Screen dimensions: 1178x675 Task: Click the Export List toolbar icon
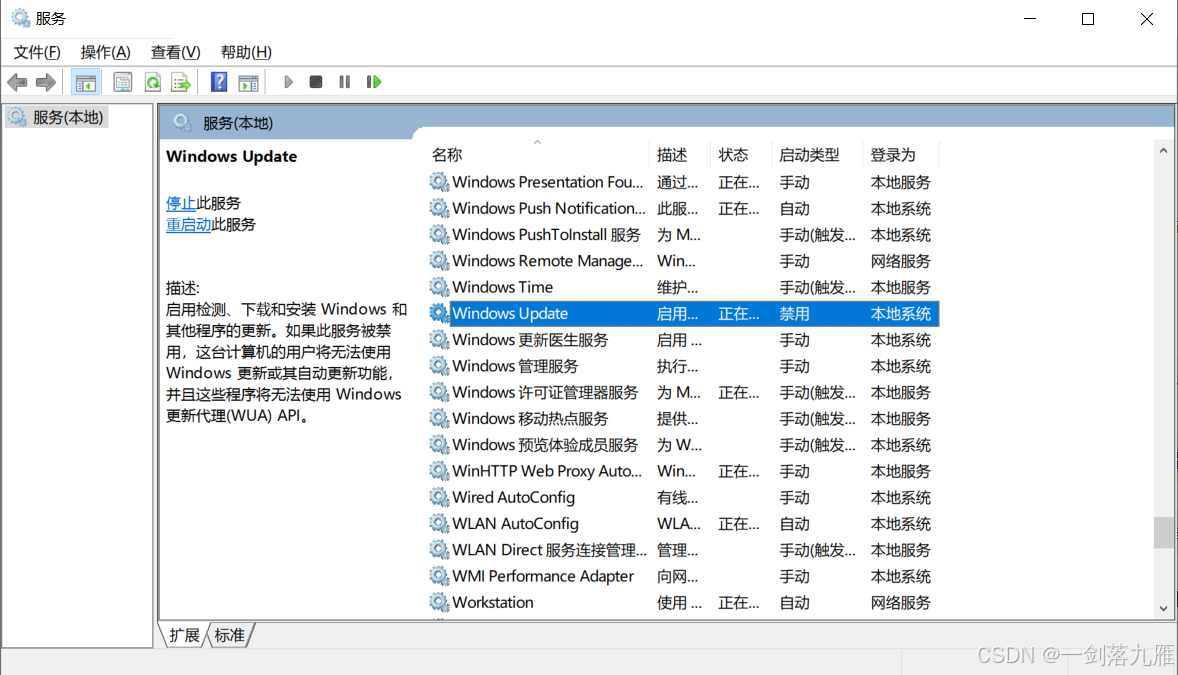[x=181, y=82]
